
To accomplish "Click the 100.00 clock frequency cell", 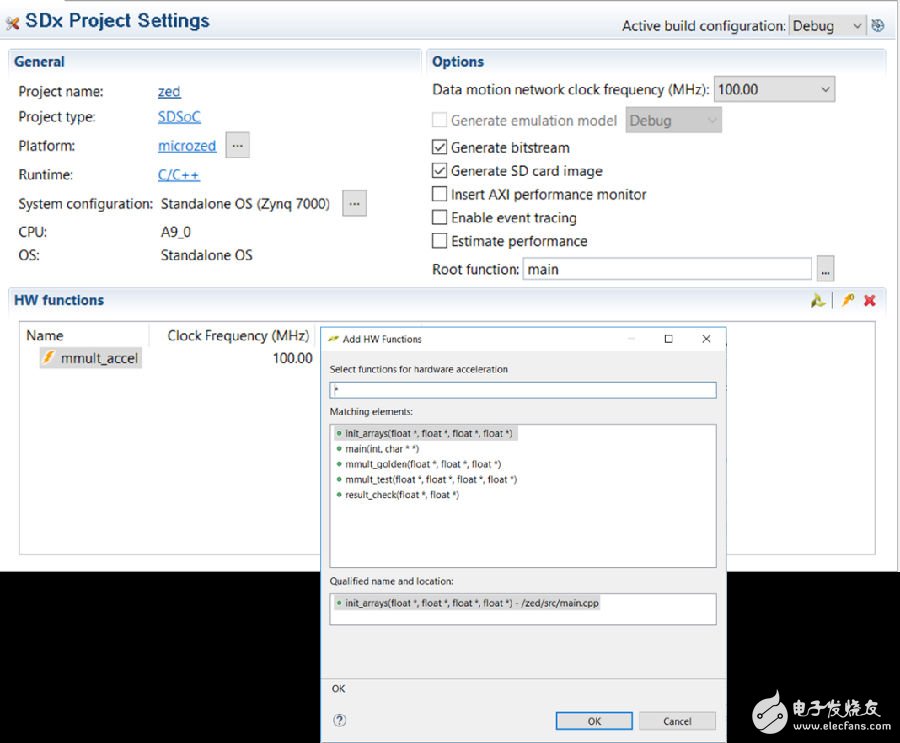I will pyautogui.click(x=292, y=358).
